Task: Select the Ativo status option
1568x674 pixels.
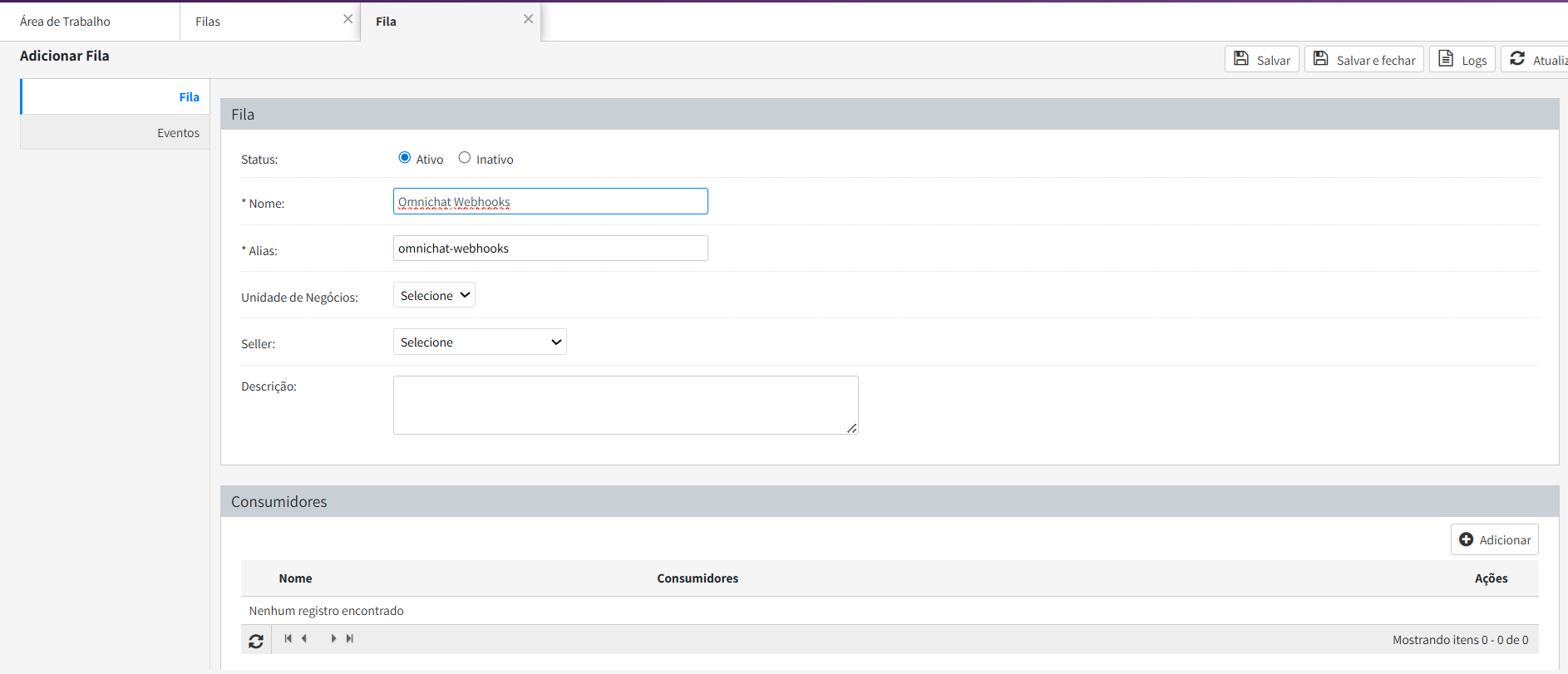Action: coord(405,158)
